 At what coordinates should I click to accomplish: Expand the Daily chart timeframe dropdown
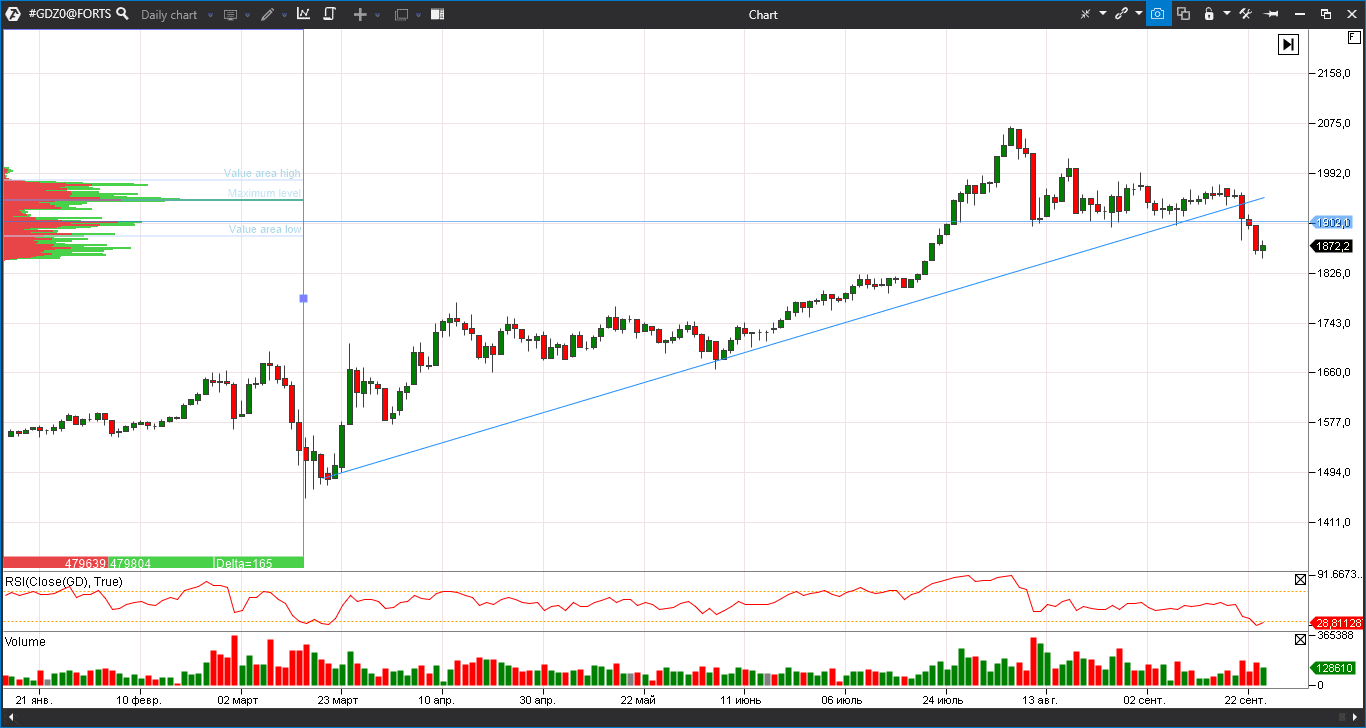click(210, 14)
